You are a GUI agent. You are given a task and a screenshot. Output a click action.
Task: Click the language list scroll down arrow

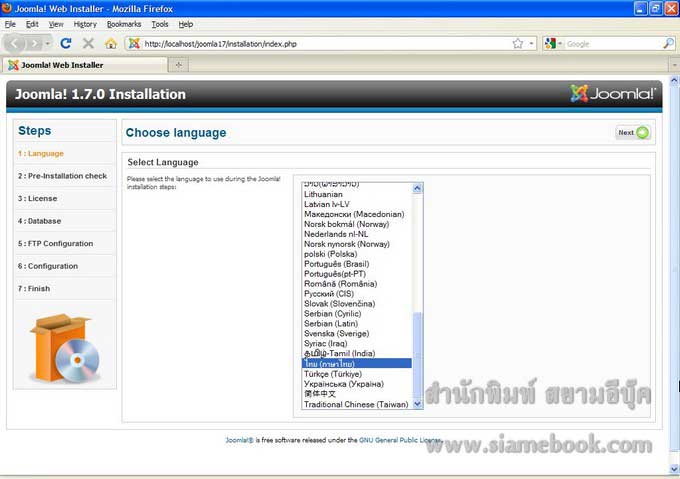pos(417,404)
